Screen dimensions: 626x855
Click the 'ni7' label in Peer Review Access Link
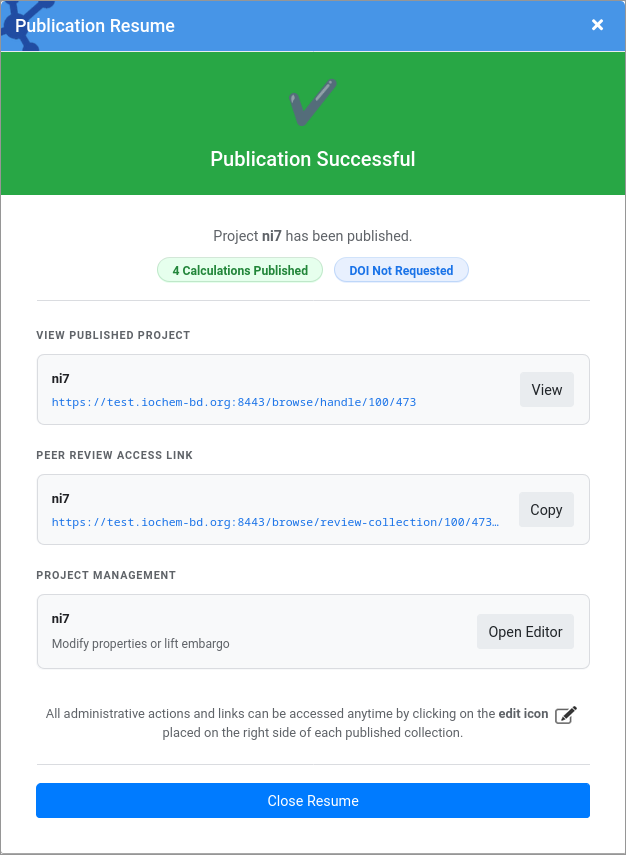pos(60,498)
